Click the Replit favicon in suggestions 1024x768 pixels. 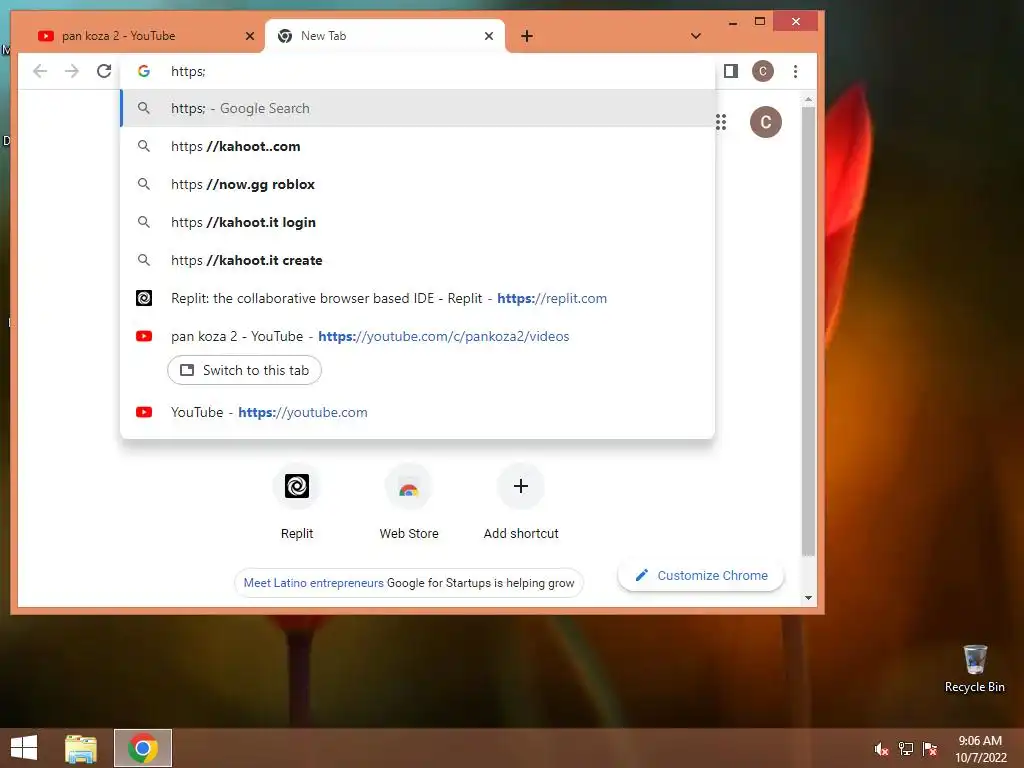pyautogui.click(x=144, y=298)
